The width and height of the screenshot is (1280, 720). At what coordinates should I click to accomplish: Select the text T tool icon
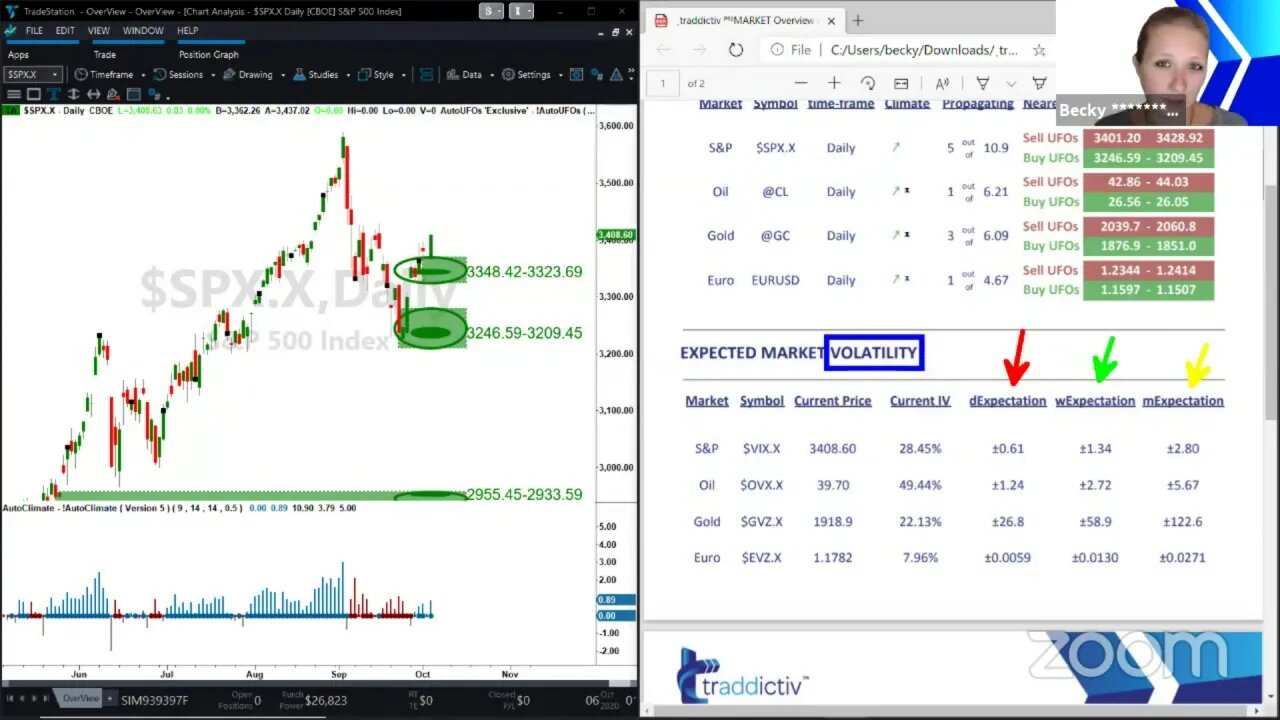pyautogui.click(x=52, y=95)
